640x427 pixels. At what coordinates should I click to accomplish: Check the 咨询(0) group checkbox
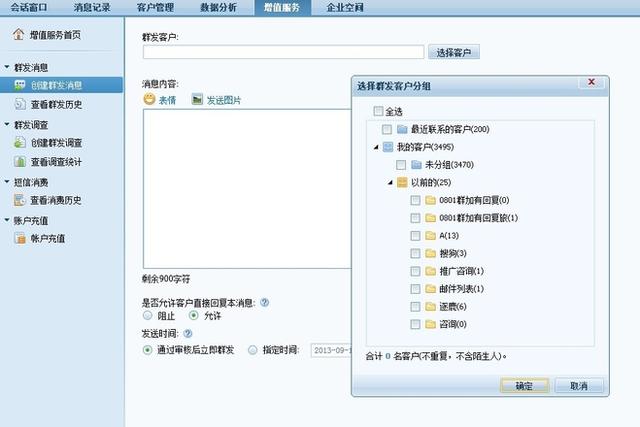[x=415, y=324]
